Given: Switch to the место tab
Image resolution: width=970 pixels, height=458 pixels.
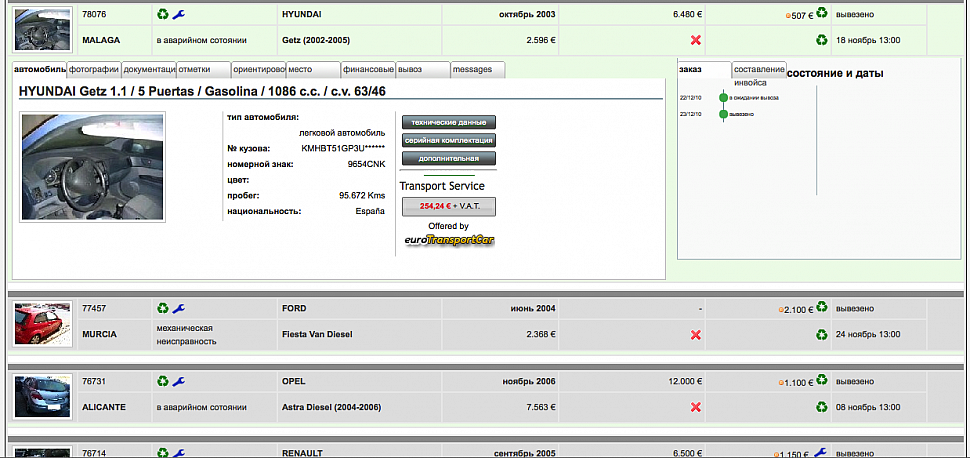Looking at the screenshot, I should [x=314, y=69].
